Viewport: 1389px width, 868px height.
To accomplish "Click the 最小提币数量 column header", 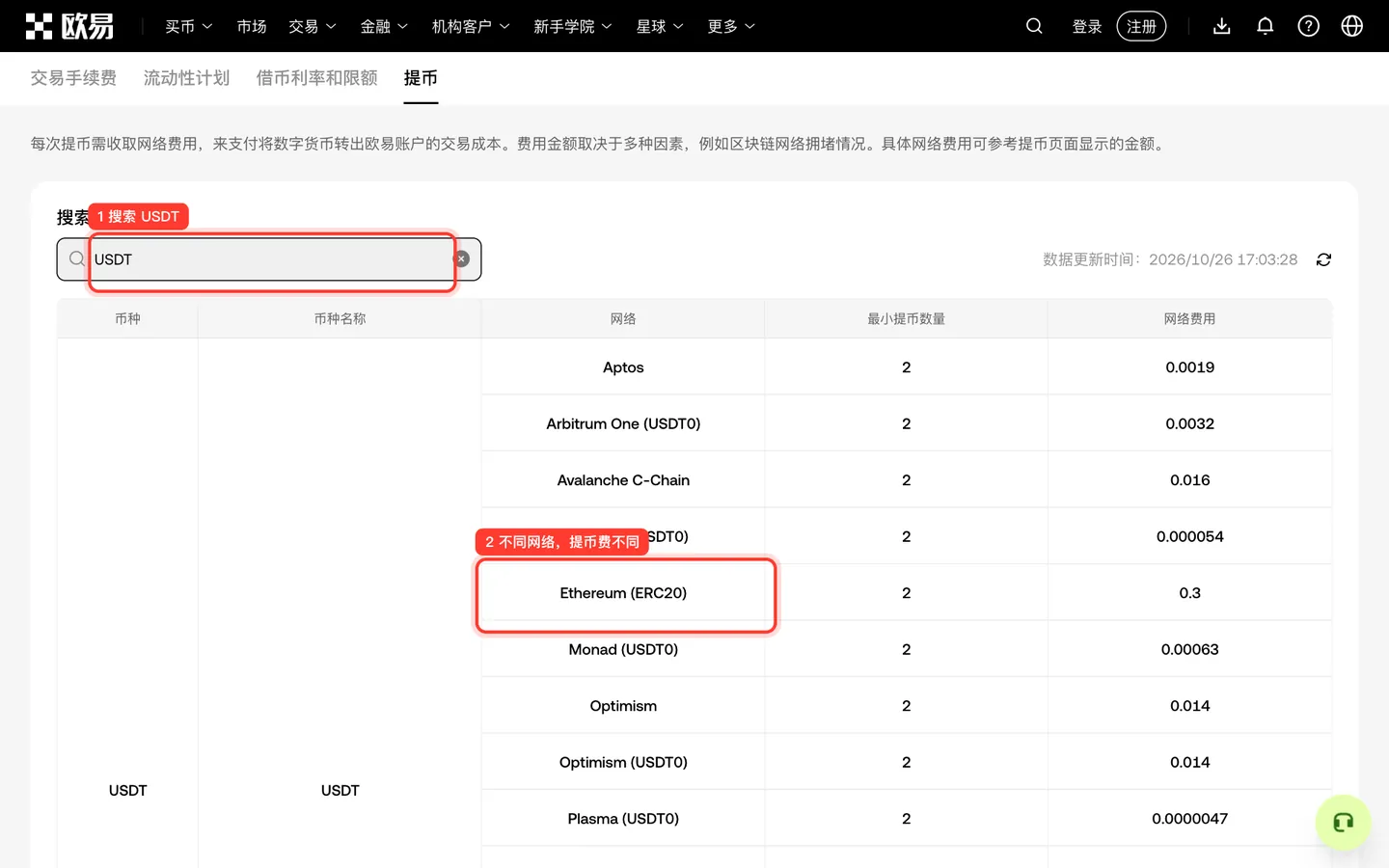I will (906, 319).
